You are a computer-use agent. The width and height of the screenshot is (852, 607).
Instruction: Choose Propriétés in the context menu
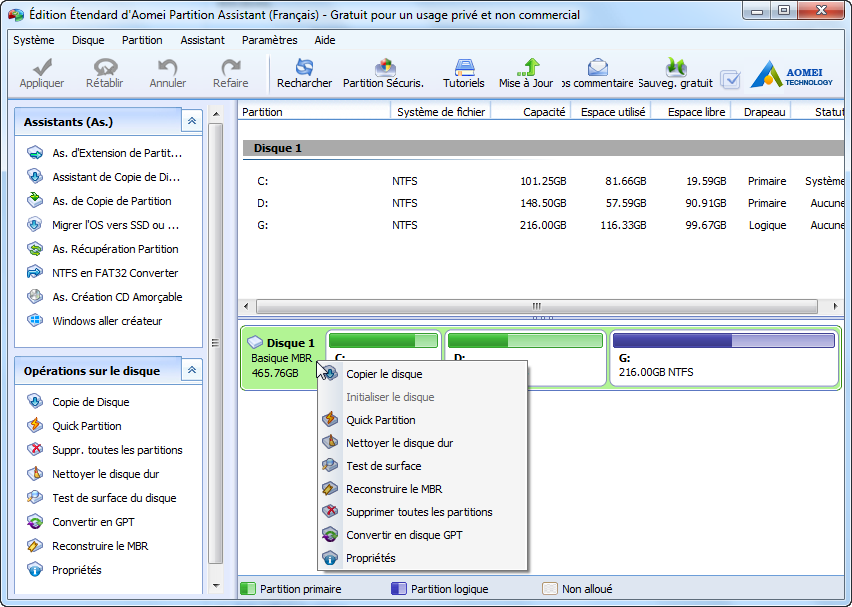coord(423,558)
